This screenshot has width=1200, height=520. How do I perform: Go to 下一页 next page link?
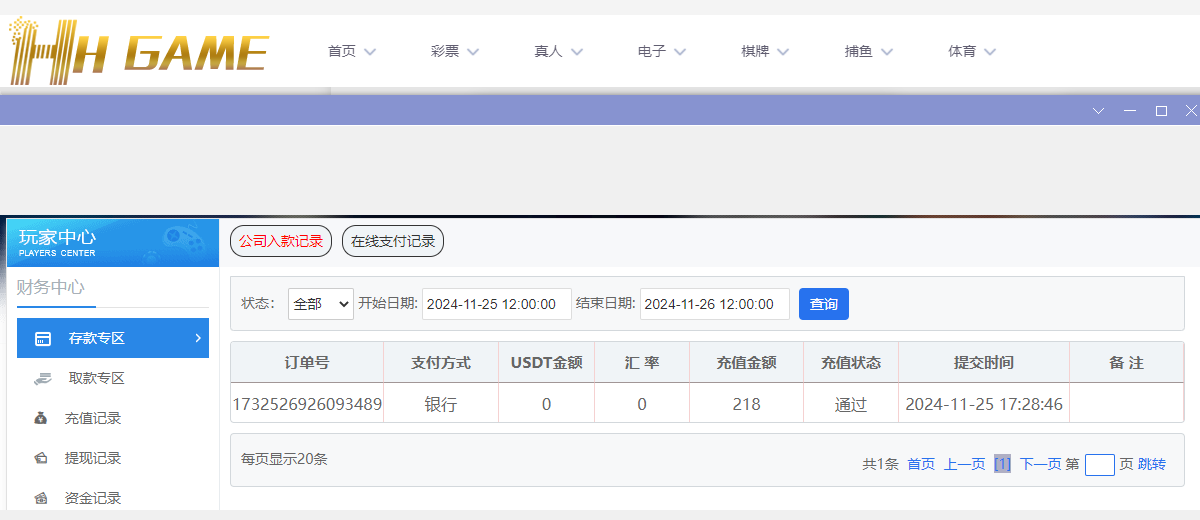(1040, 464)
